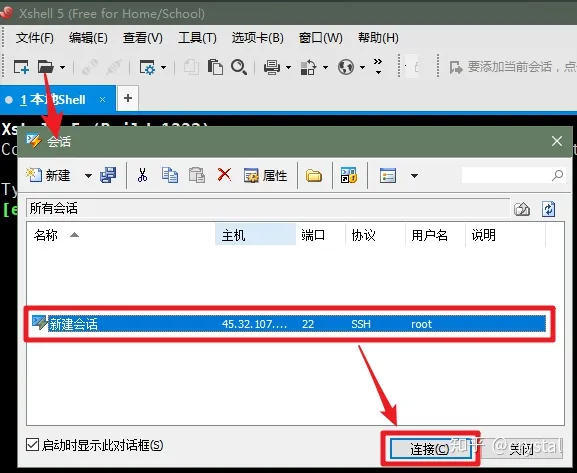The width and height of the screenshot is (577, 473).
Task: Expand the view mode dropdown arrow in dialog
Action: 414,176
